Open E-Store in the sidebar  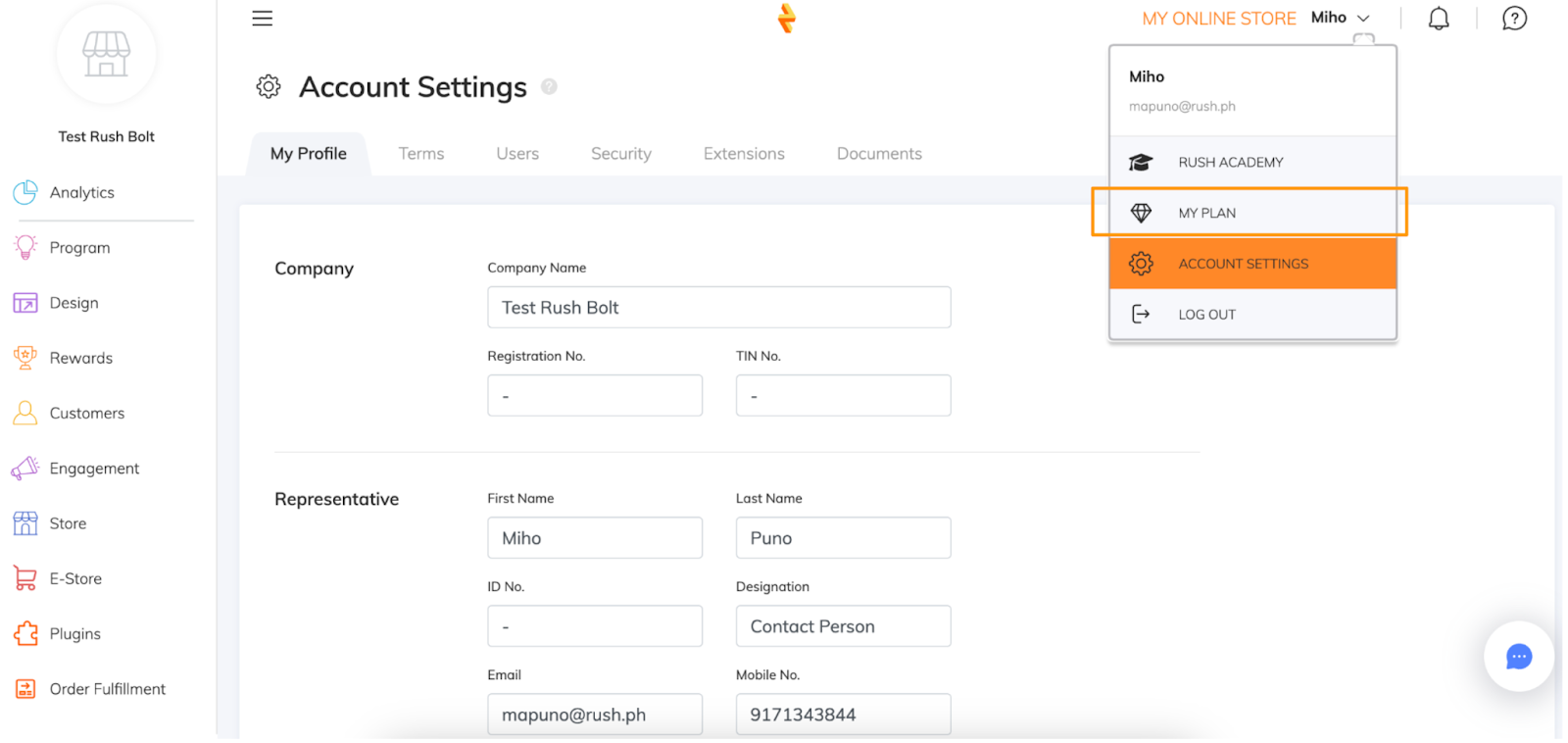(x=75, y=578)
